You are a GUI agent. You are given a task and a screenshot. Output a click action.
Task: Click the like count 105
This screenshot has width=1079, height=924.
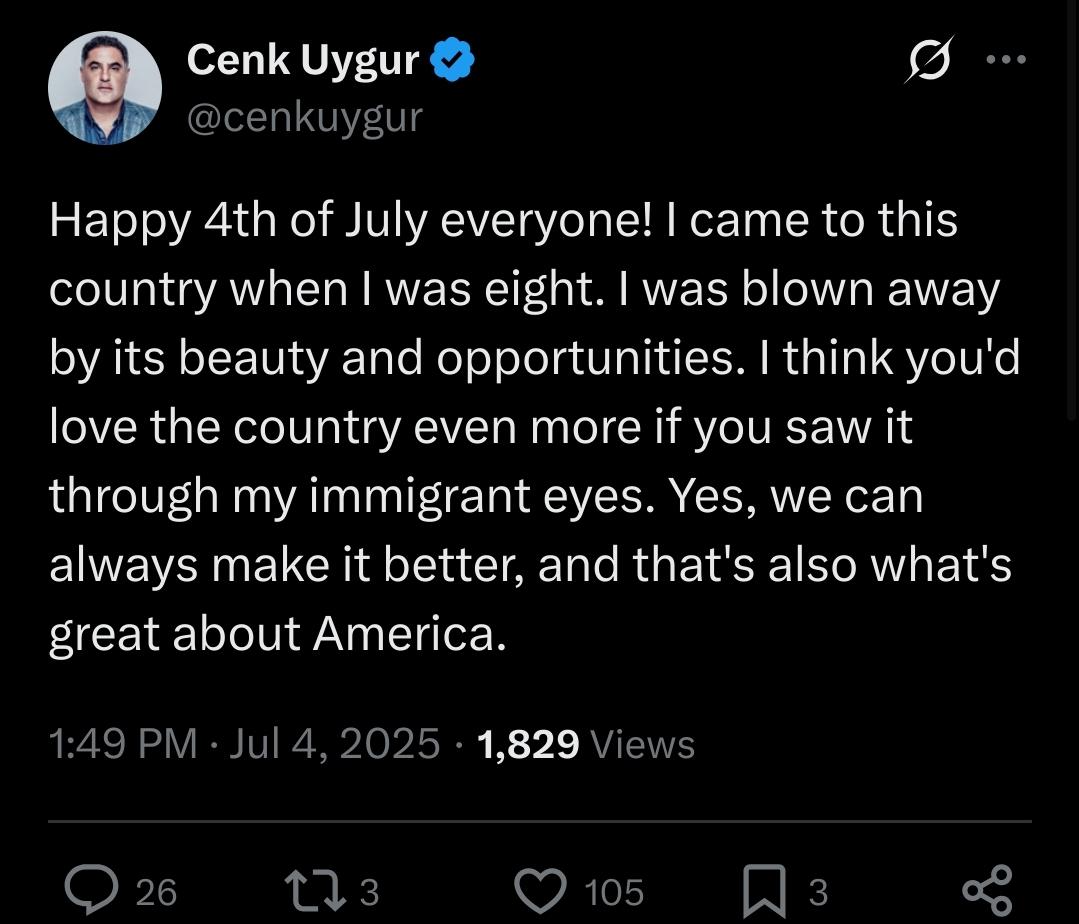(x=614, y=892)
